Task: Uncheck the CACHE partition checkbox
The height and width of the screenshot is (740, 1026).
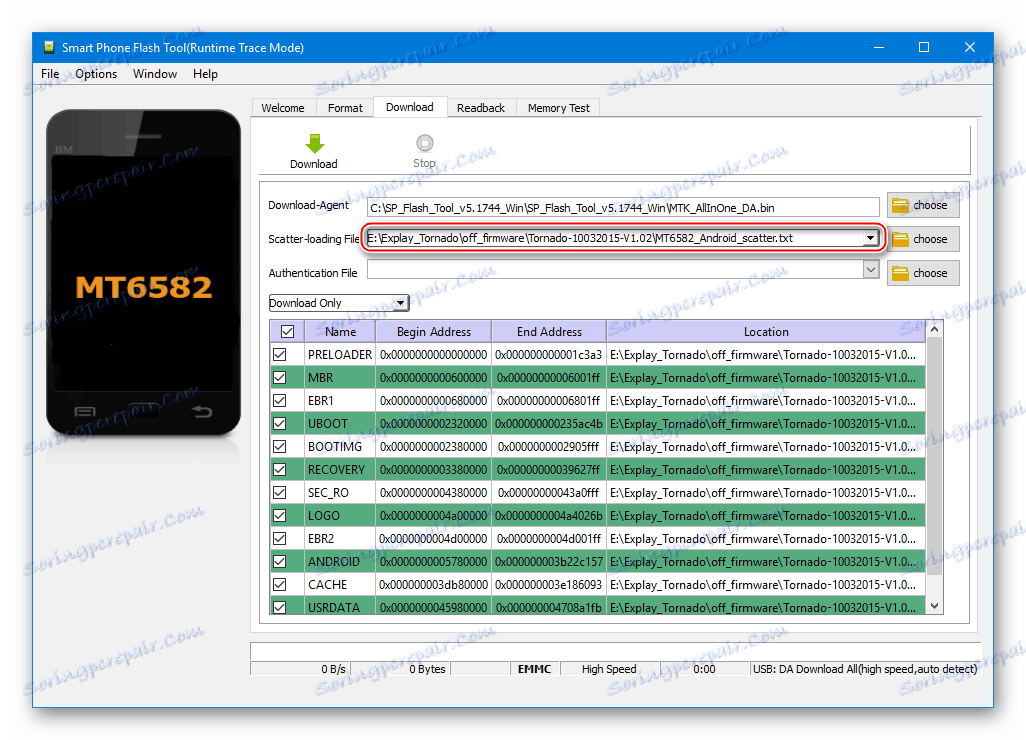Action: [x=280, y=584]
